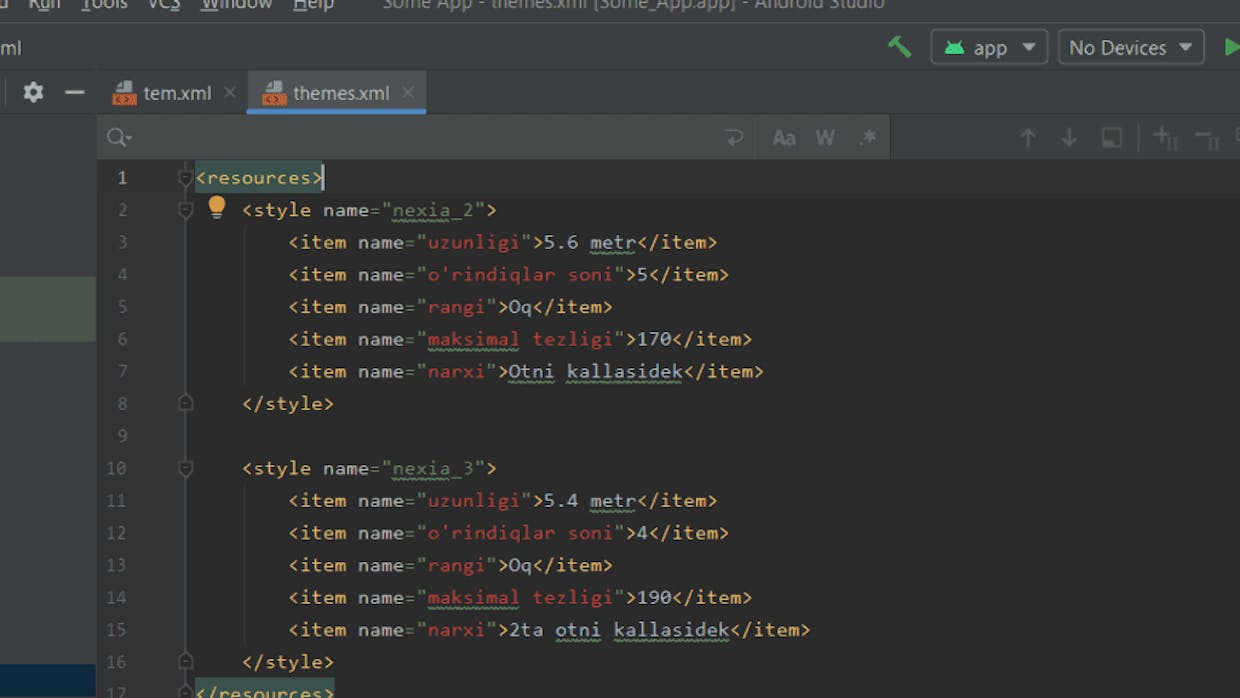
Task: Click "narxi" attribute on line 15
Action: click(x=456, y=629)
